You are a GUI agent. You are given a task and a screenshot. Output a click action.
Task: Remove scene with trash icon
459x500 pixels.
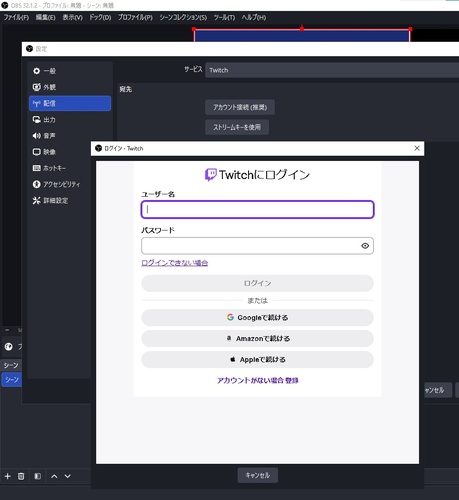(21, 476)
